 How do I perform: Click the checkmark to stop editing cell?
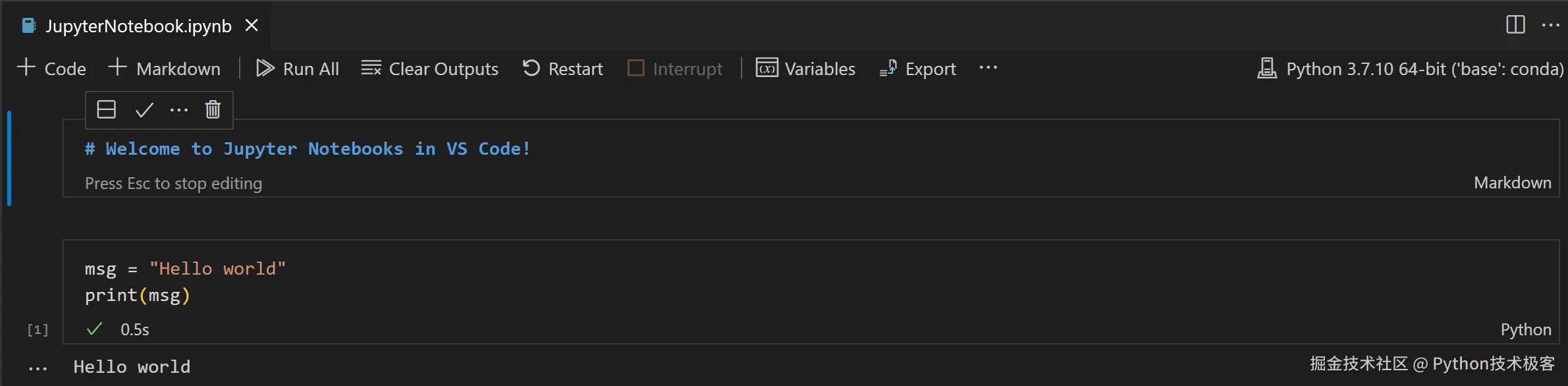144,109
